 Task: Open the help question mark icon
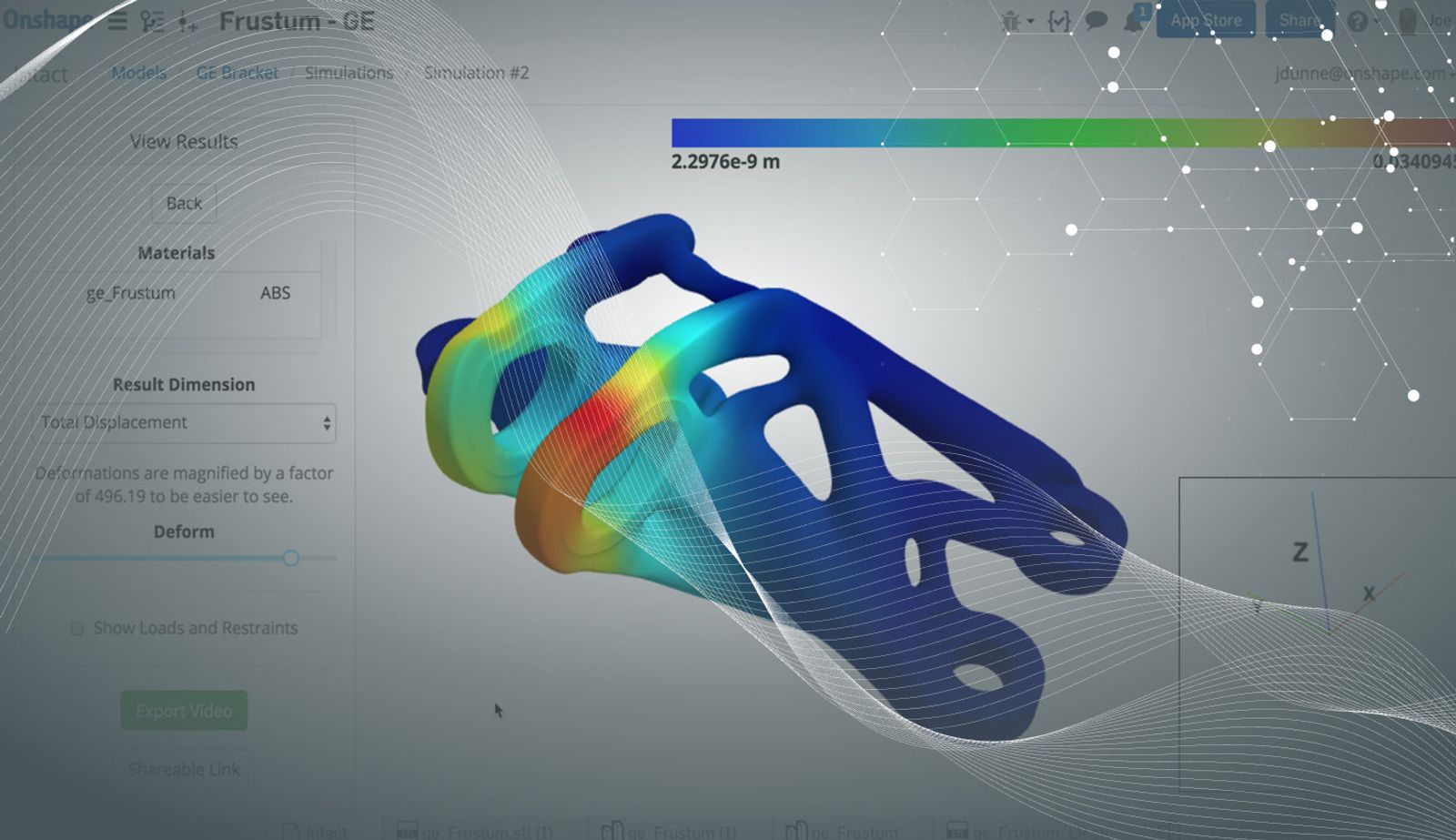click(x=1358, y=21)
